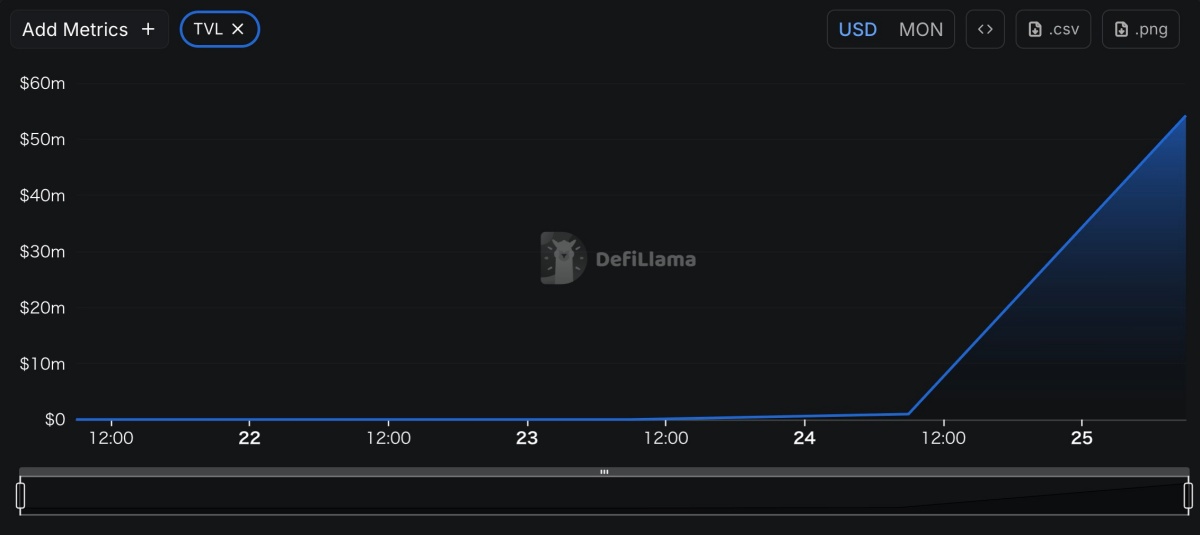
Task: Click the DefiLlama llama logo watermark
Action: coord(563,258)
